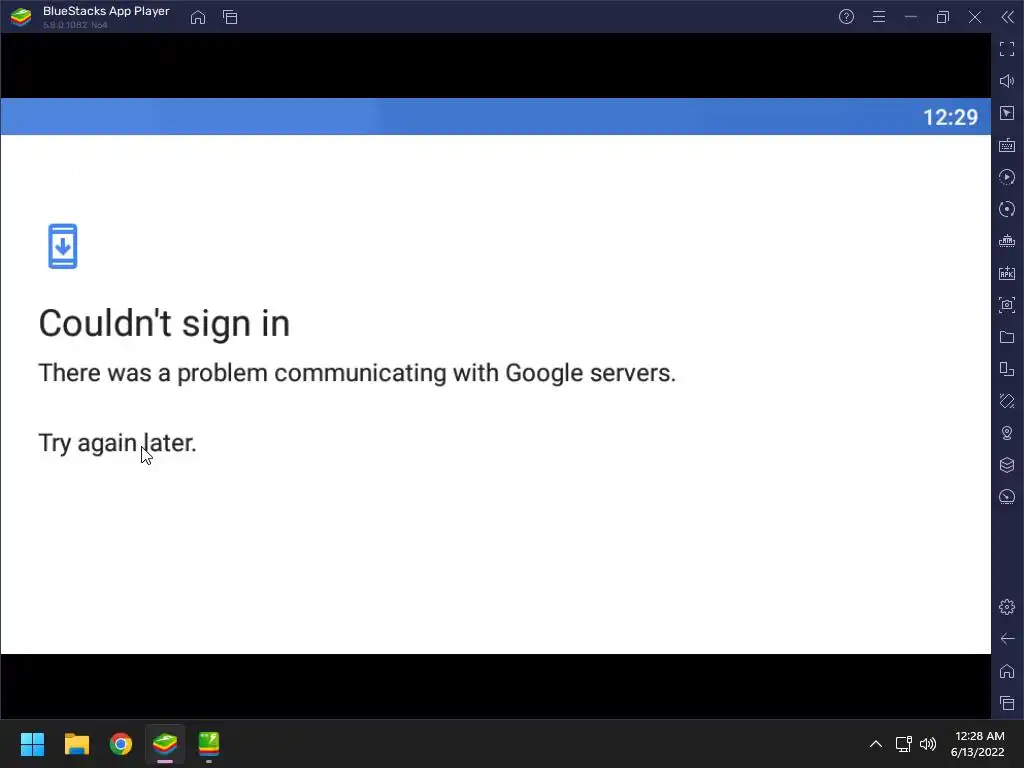The height and width of the screenshot is (768, 1024).
Task: Open BlueStacks settings gear icon
Action: [x=1007, y=607]
